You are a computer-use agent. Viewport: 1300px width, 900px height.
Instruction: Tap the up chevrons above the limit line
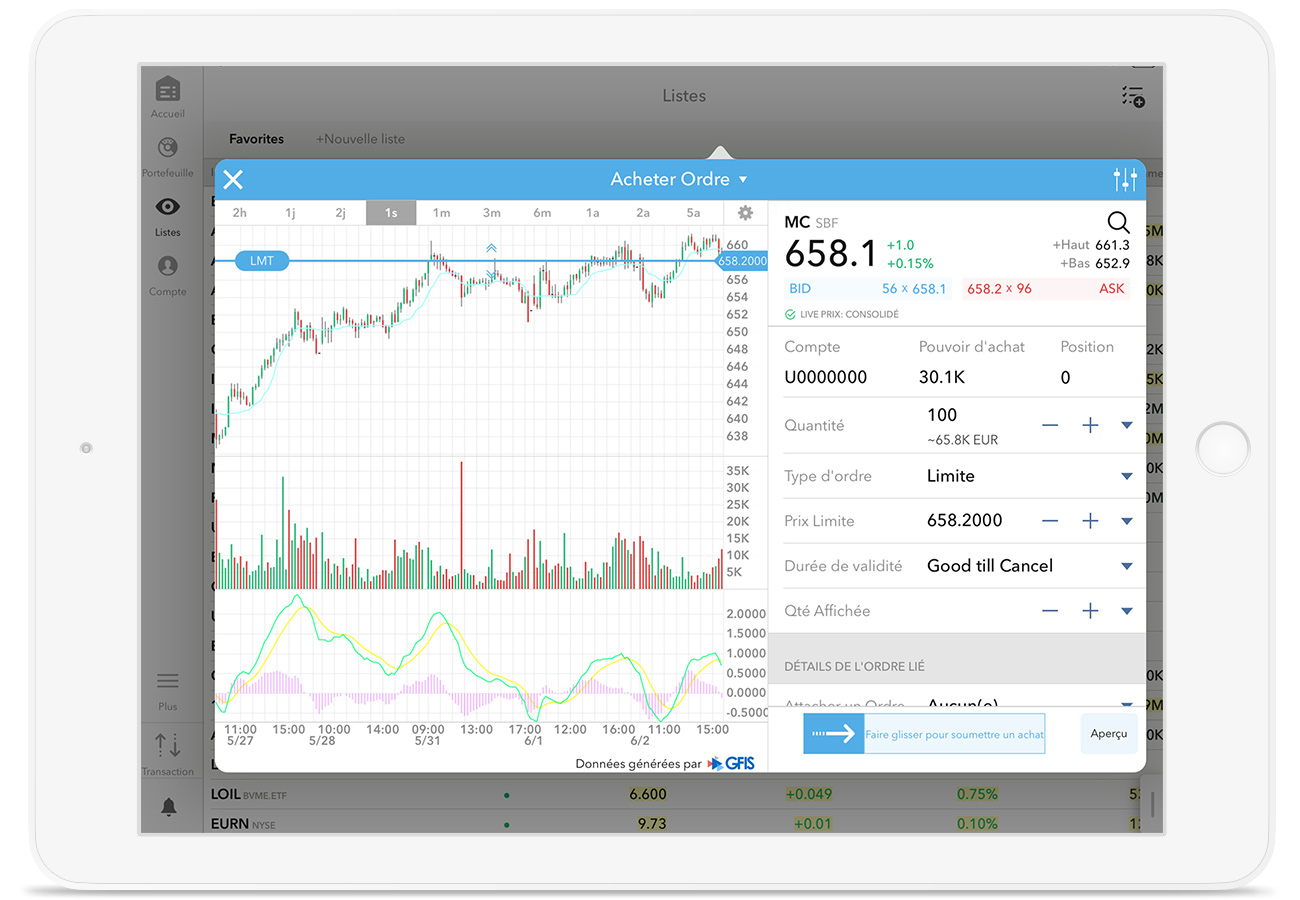492,248
